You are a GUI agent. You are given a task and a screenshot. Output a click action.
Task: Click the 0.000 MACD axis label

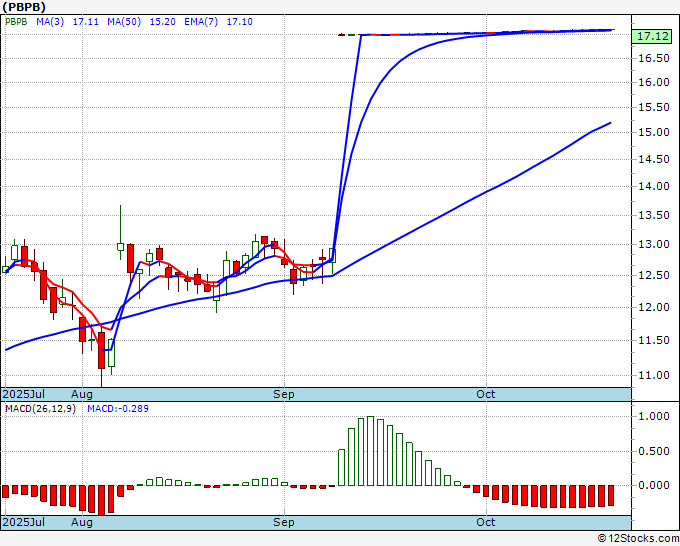[654, 486]
